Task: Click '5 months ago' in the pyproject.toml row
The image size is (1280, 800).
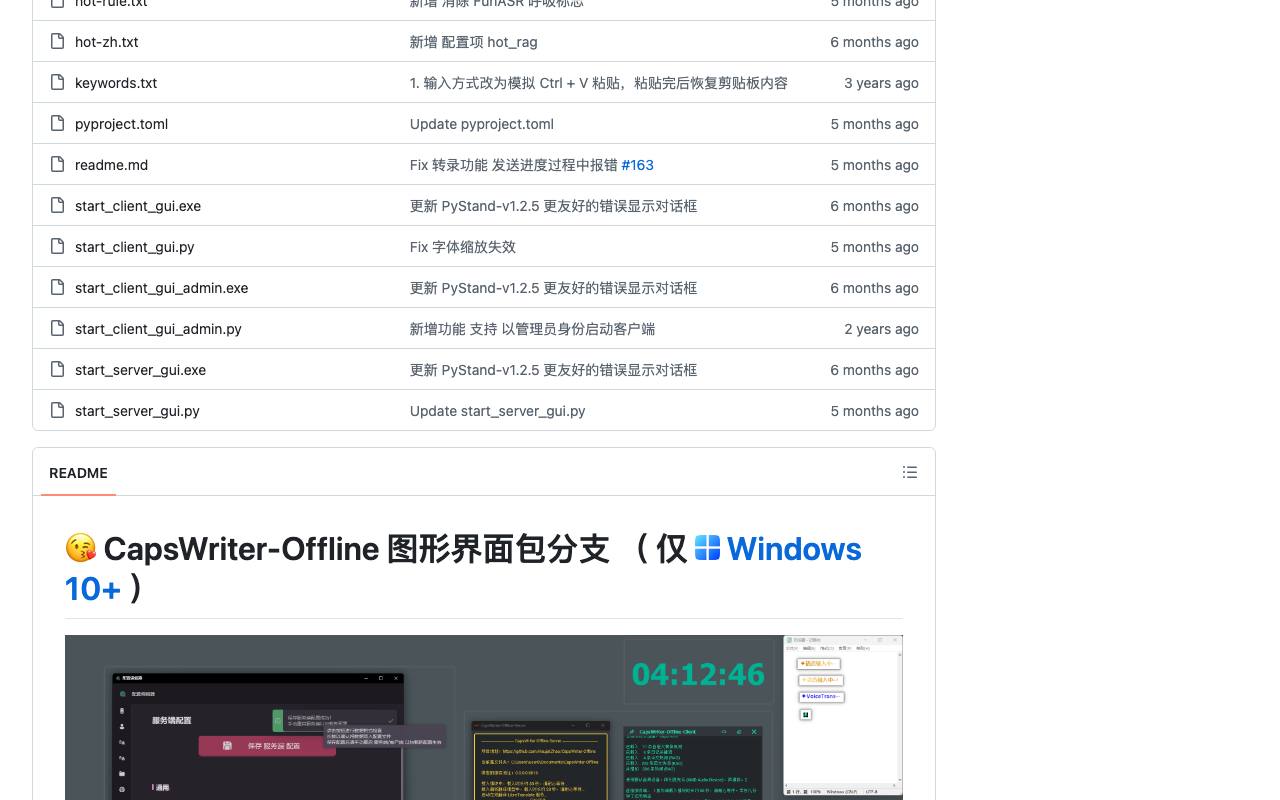Action: pos(874,124)
